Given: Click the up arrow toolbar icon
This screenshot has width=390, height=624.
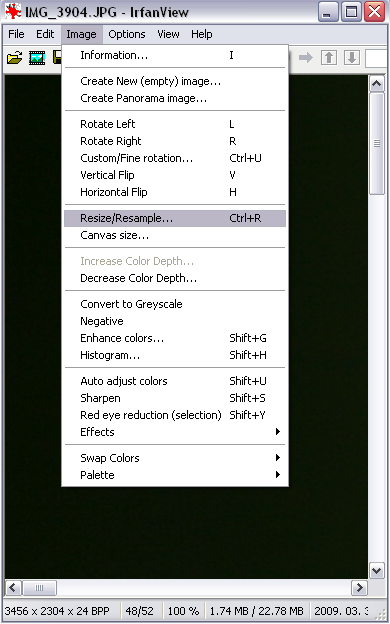Looking at the screenshot, I should 328,58.
